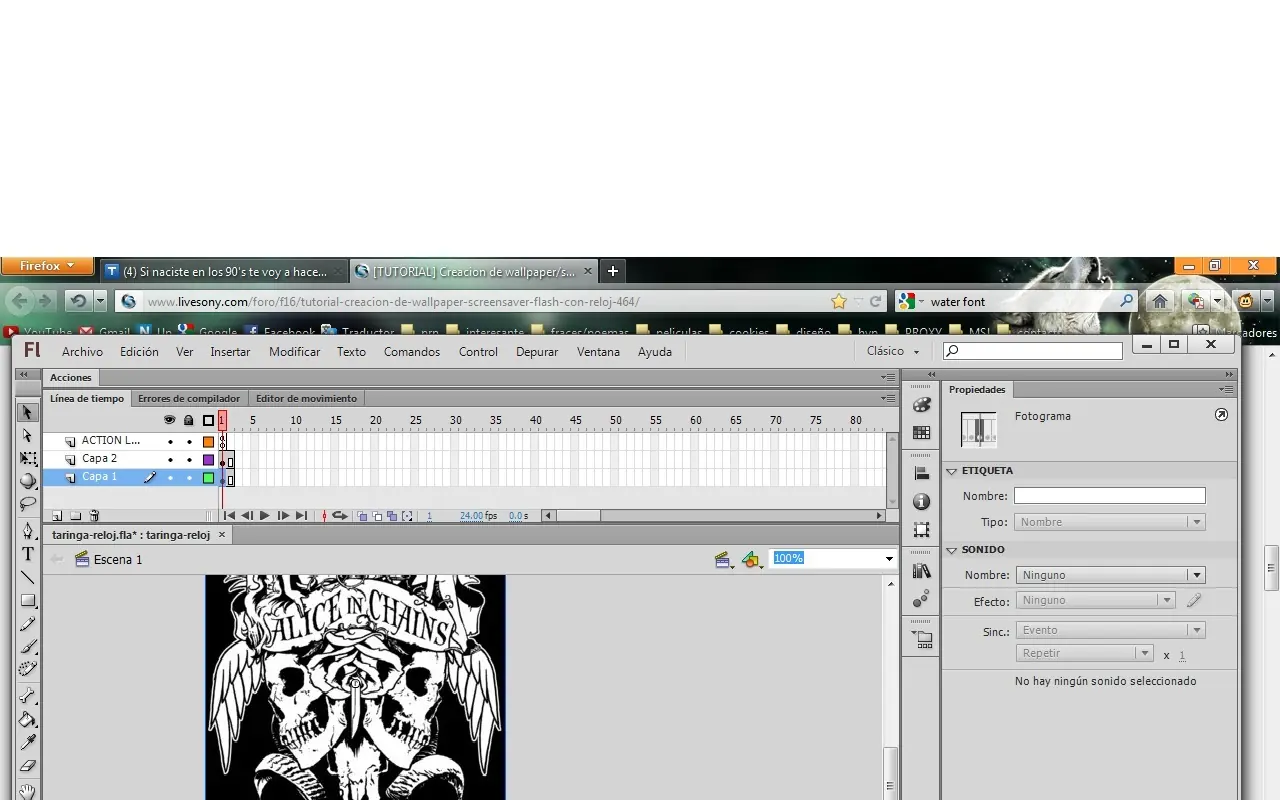
Task: Play the timeline animation
Action: point(265,516)
